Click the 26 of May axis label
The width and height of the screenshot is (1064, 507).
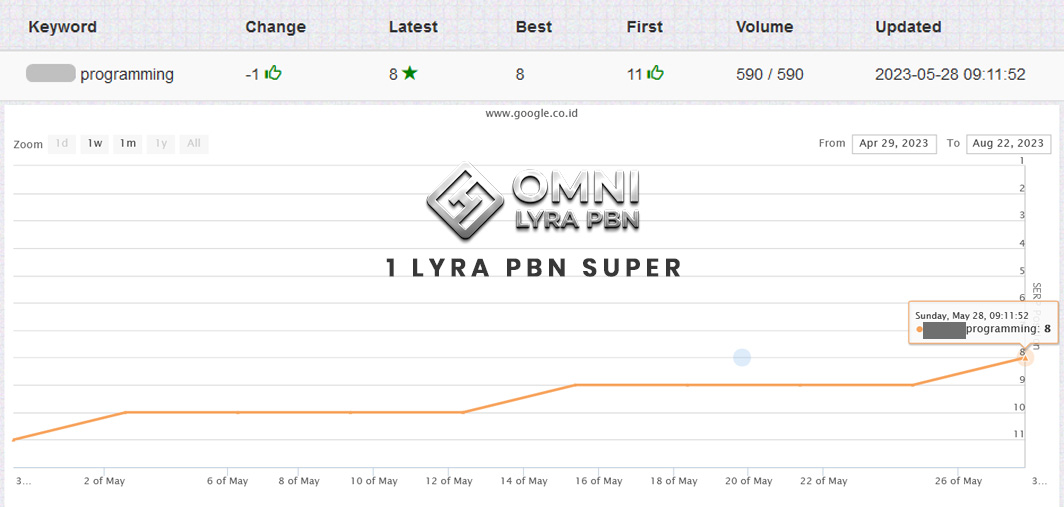[x=957, y=481]
